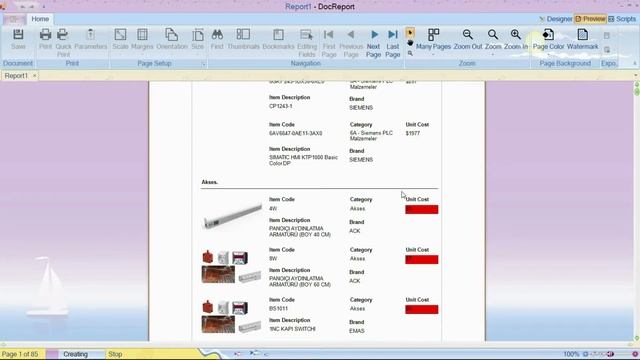Select the Hand pan tool

[x=410, y=43]
